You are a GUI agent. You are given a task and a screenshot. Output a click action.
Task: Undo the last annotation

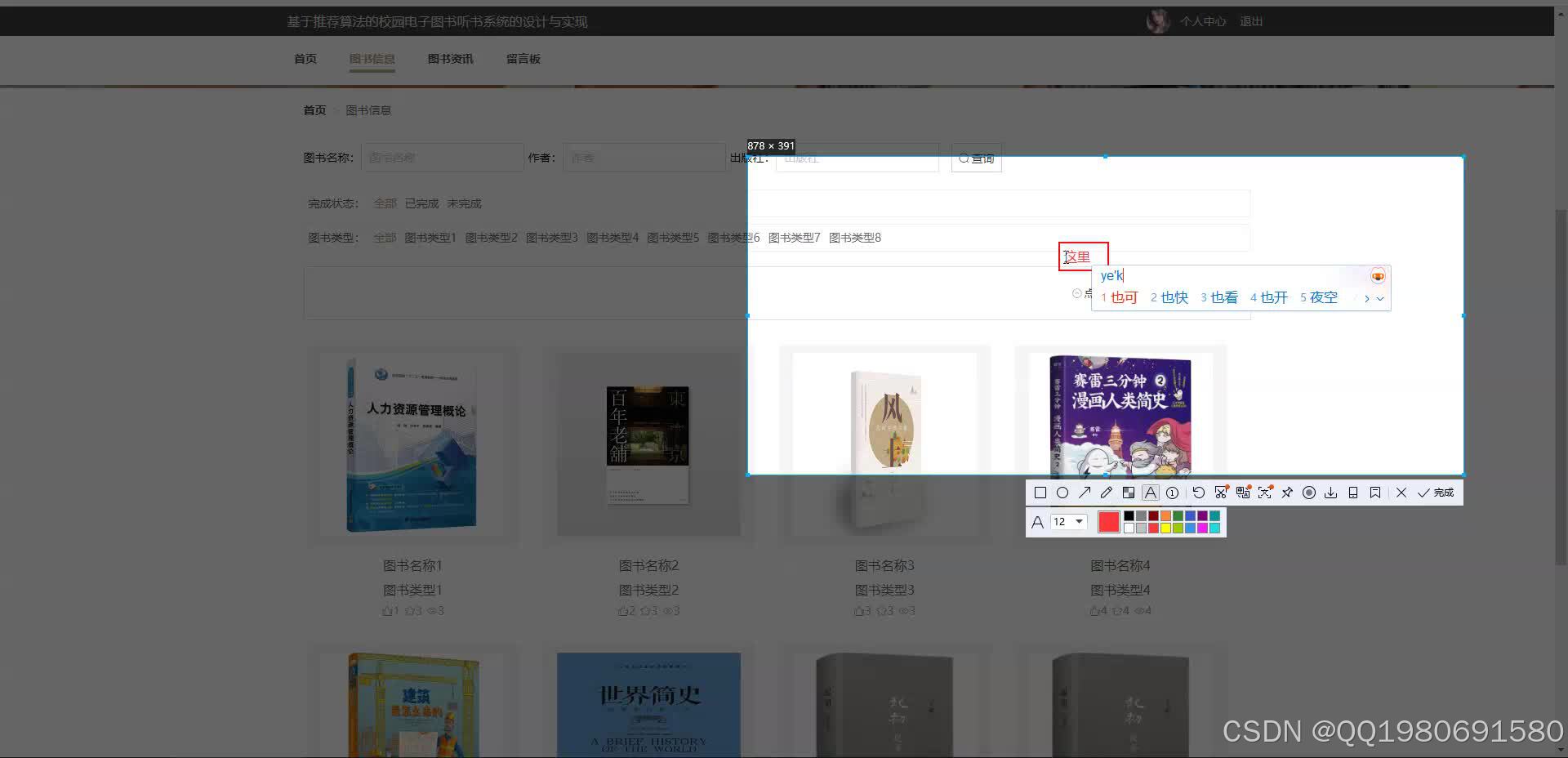(1199, 493)
